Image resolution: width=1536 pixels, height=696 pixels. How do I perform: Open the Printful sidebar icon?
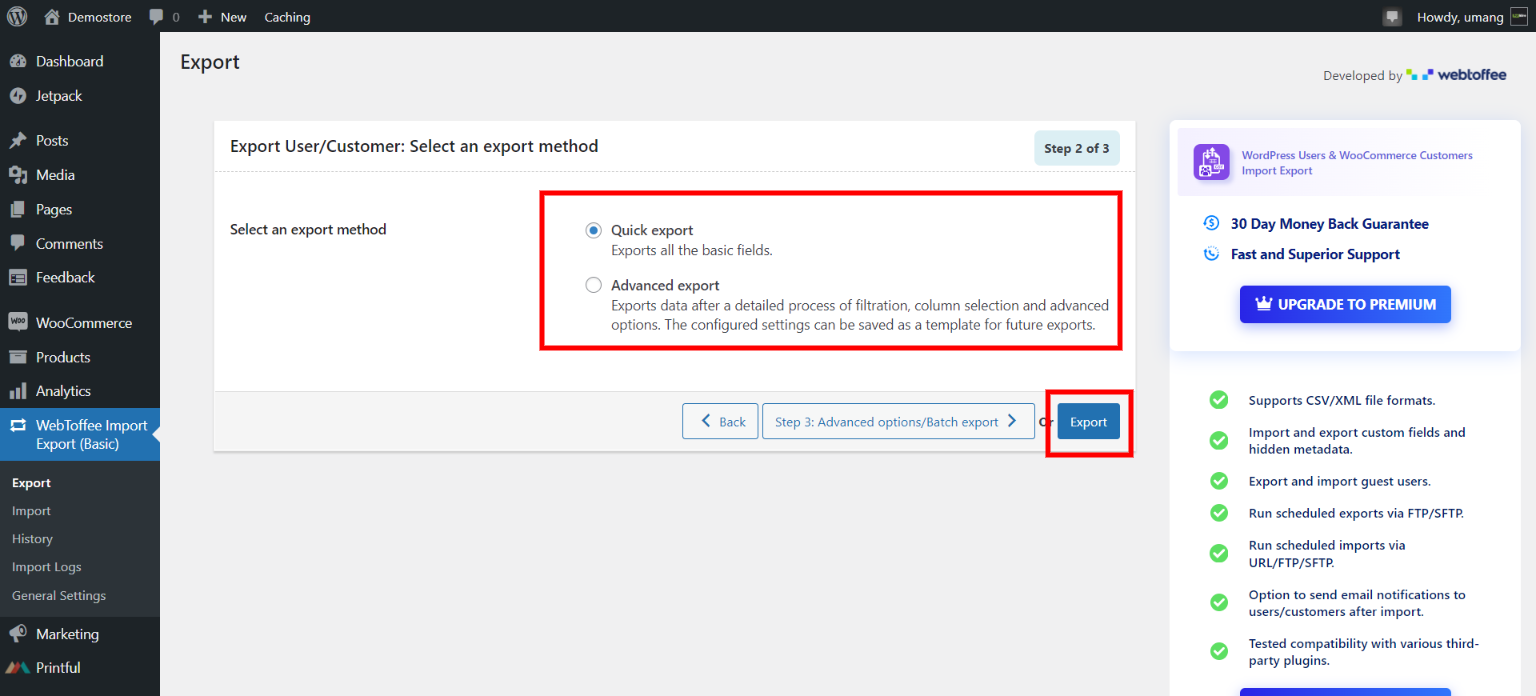18,668
